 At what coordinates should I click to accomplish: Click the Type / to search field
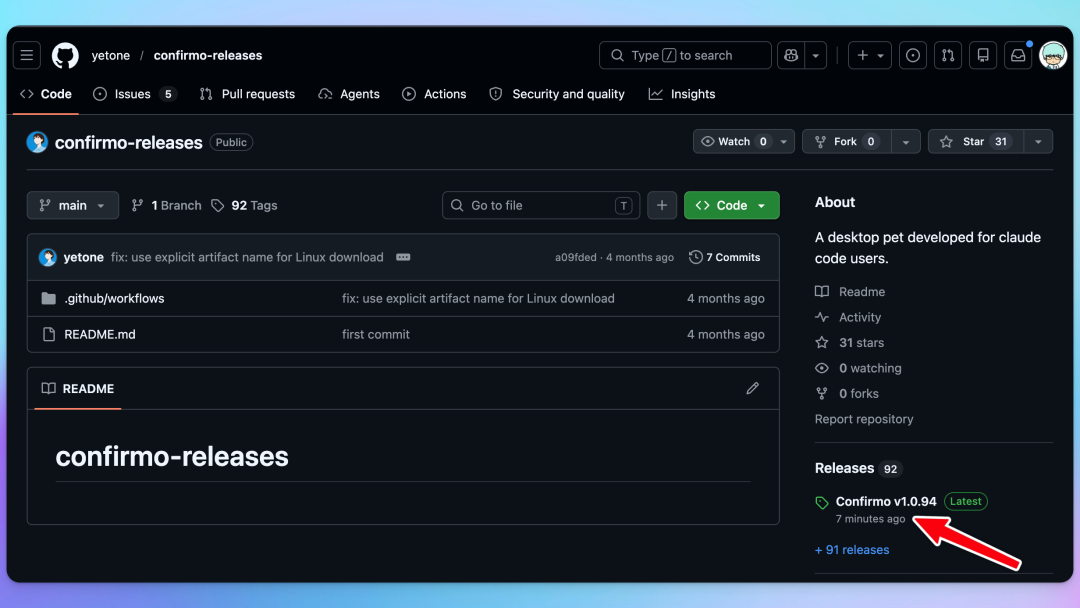pos(685,55)
